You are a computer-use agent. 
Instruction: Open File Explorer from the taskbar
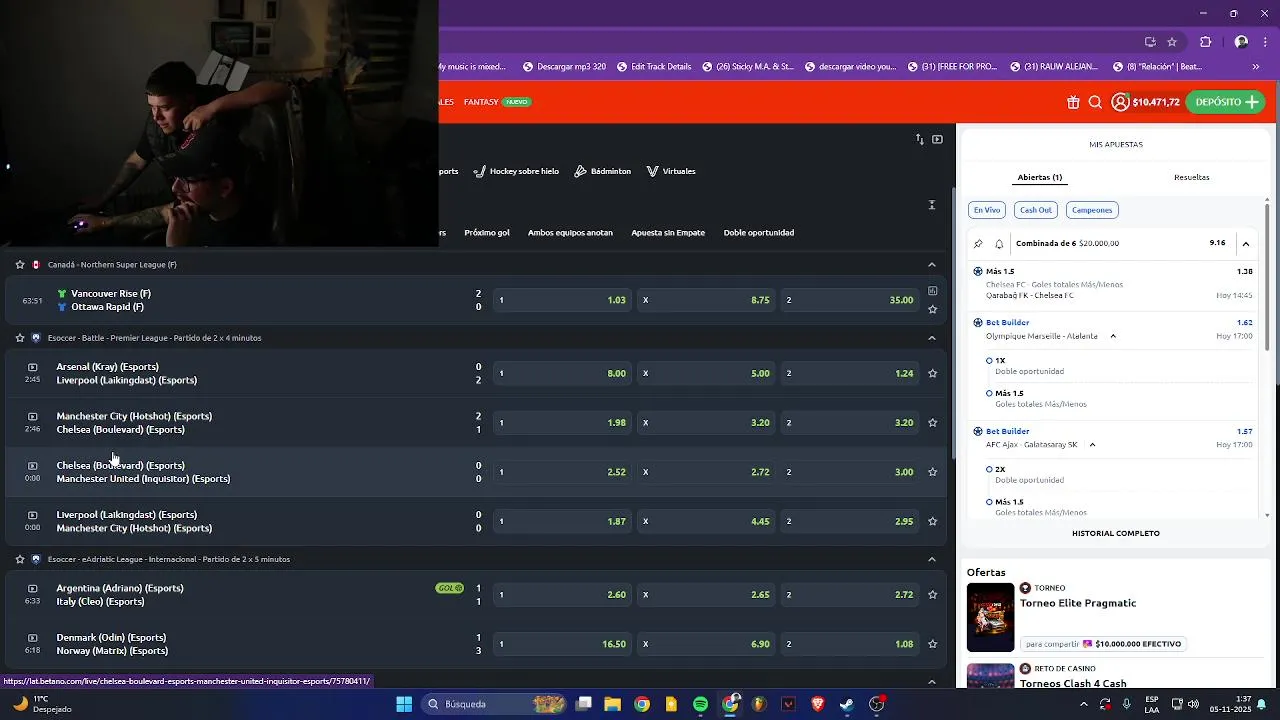pyautogui.click(x=612, y=704)
